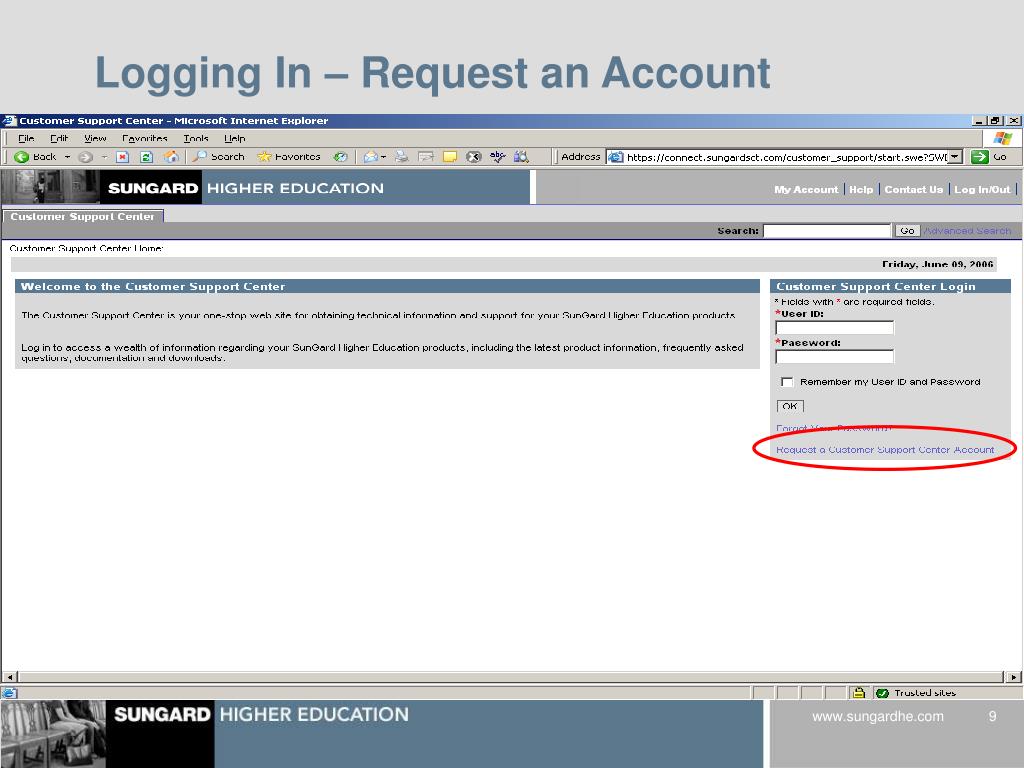Click the Mail envelope icon
The width and height of the screenshot is (1024, 768).
[x=370, y=157]
